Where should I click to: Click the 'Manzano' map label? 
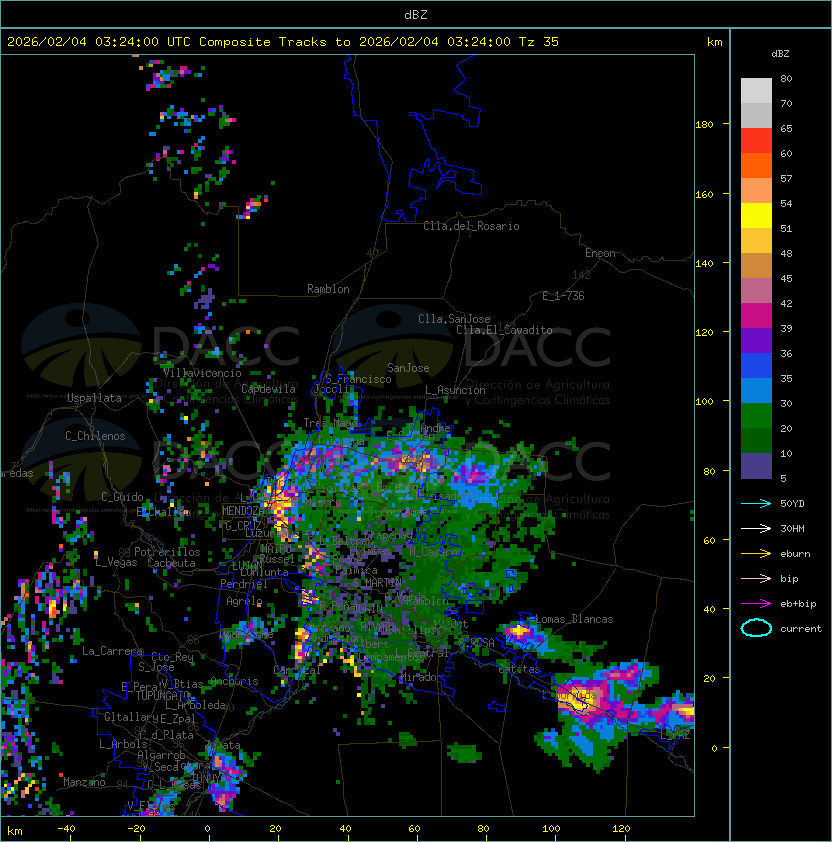point(84,782)
